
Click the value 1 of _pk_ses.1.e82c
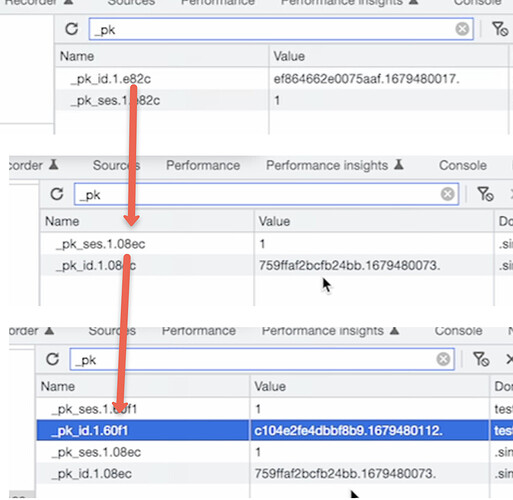pyautogui.click(x=277, y=100)
